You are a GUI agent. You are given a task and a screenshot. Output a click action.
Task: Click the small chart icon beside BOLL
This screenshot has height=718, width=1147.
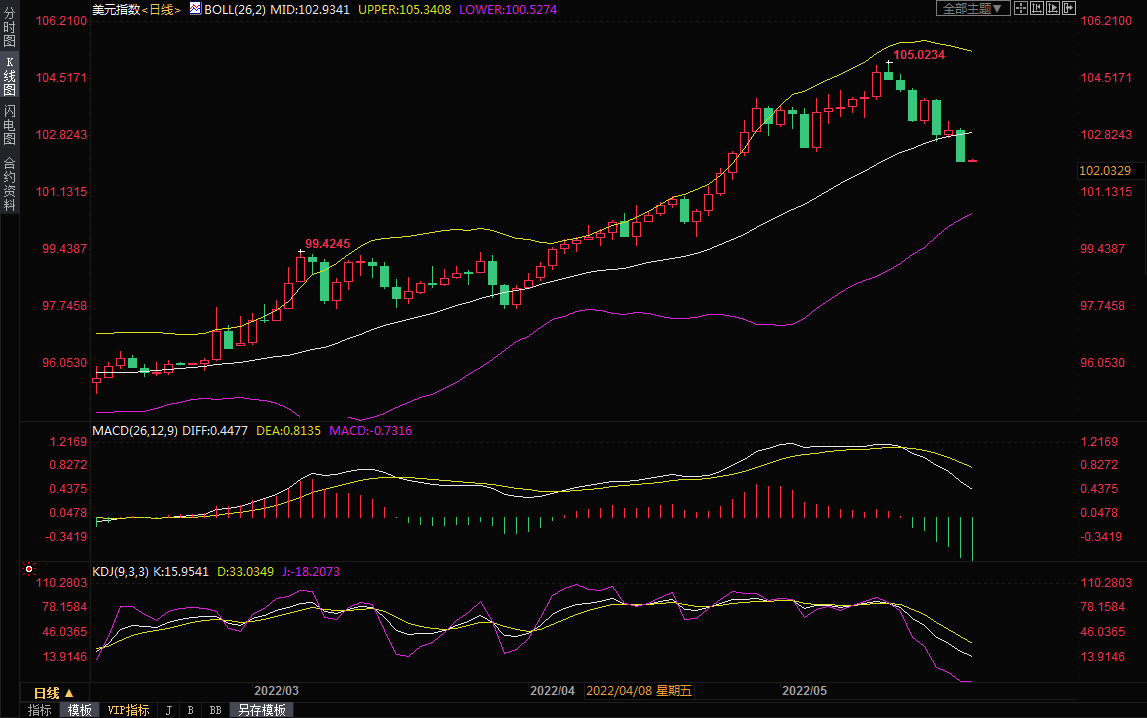tap(194, 8)
